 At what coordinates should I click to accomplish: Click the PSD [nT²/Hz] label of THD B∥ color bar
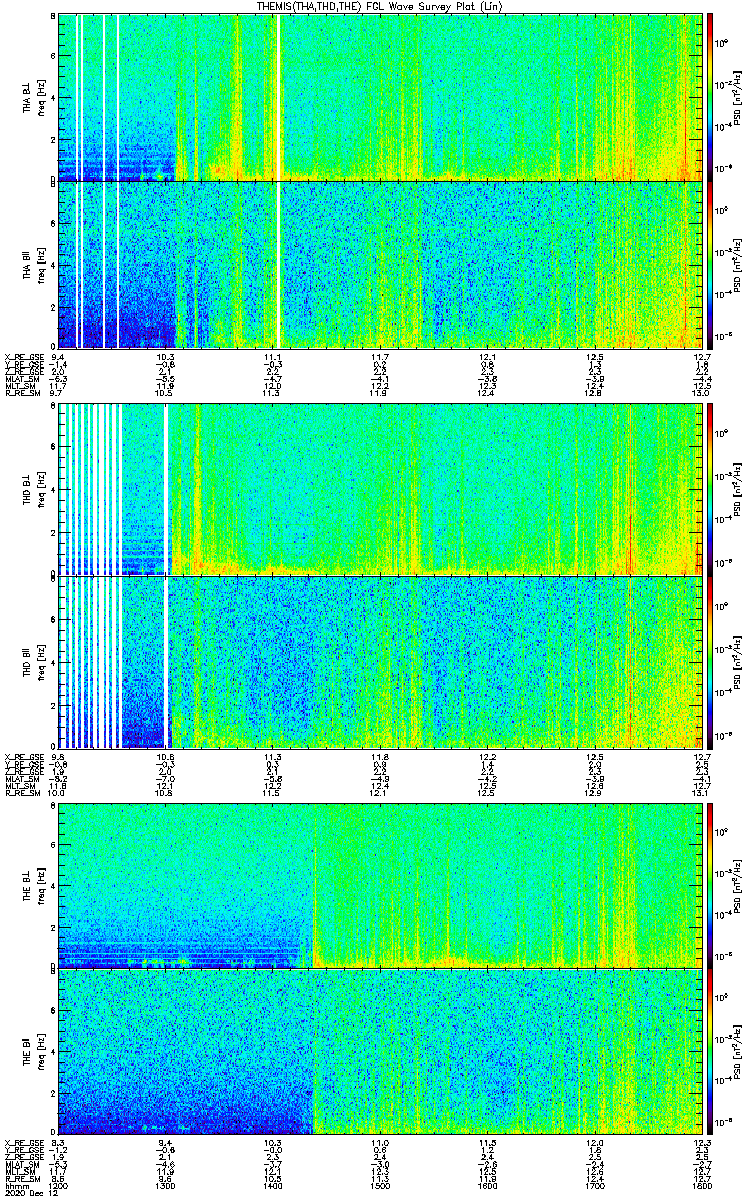739,661
